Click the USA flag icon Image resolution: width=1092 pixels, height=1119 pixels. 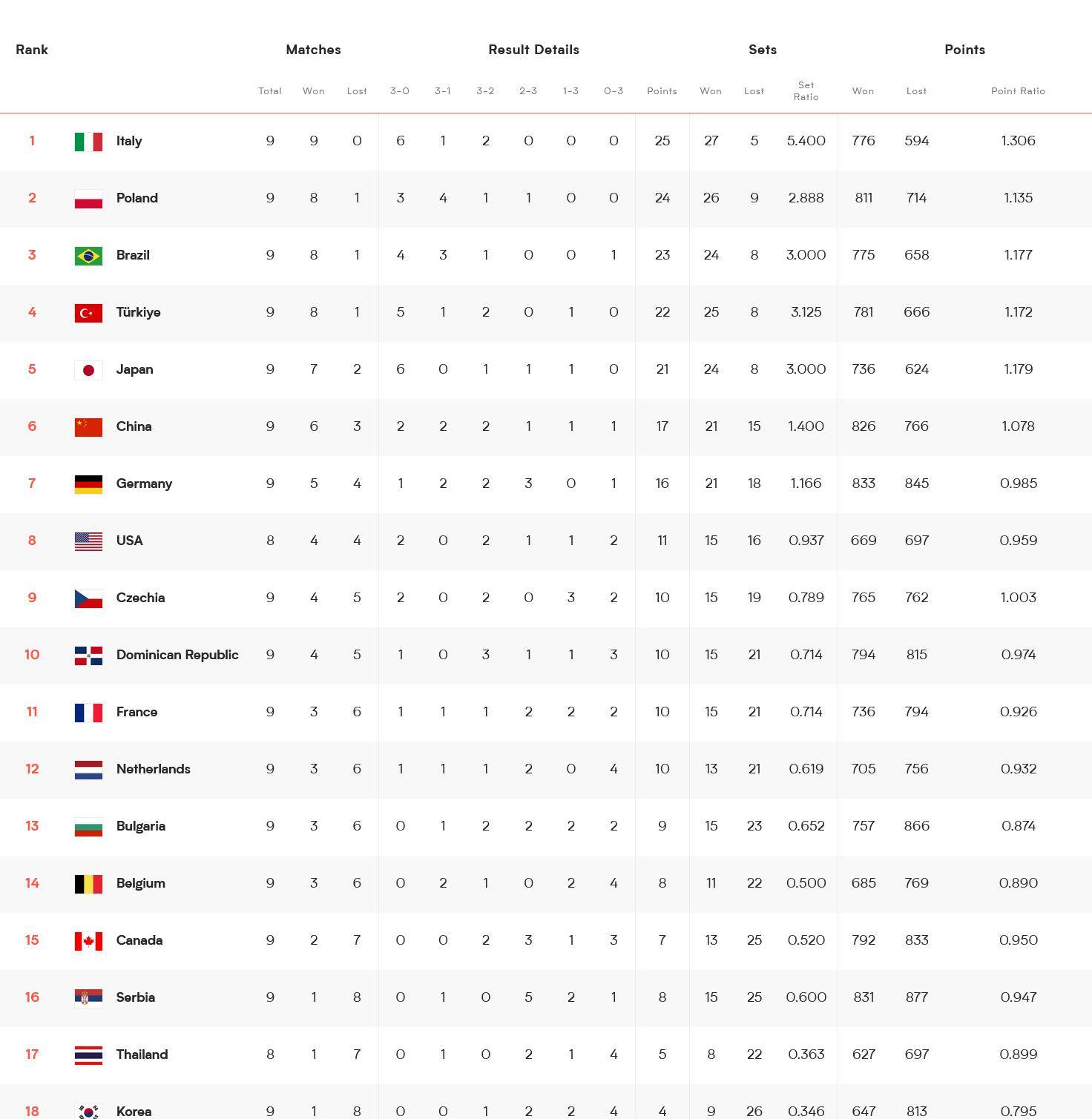click(x=88, y=541)
